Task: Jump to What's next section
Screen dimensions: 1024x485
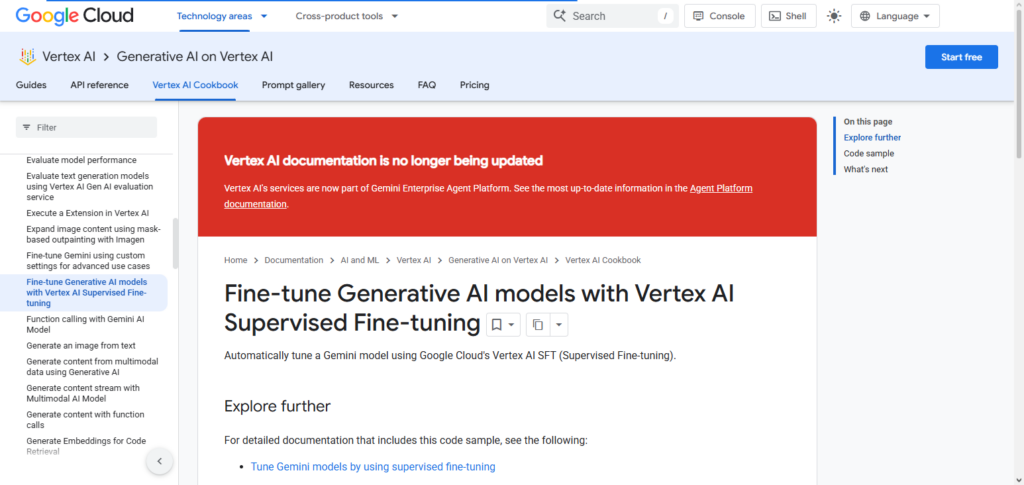Action: pyautogui.click(x=865, y=169)
